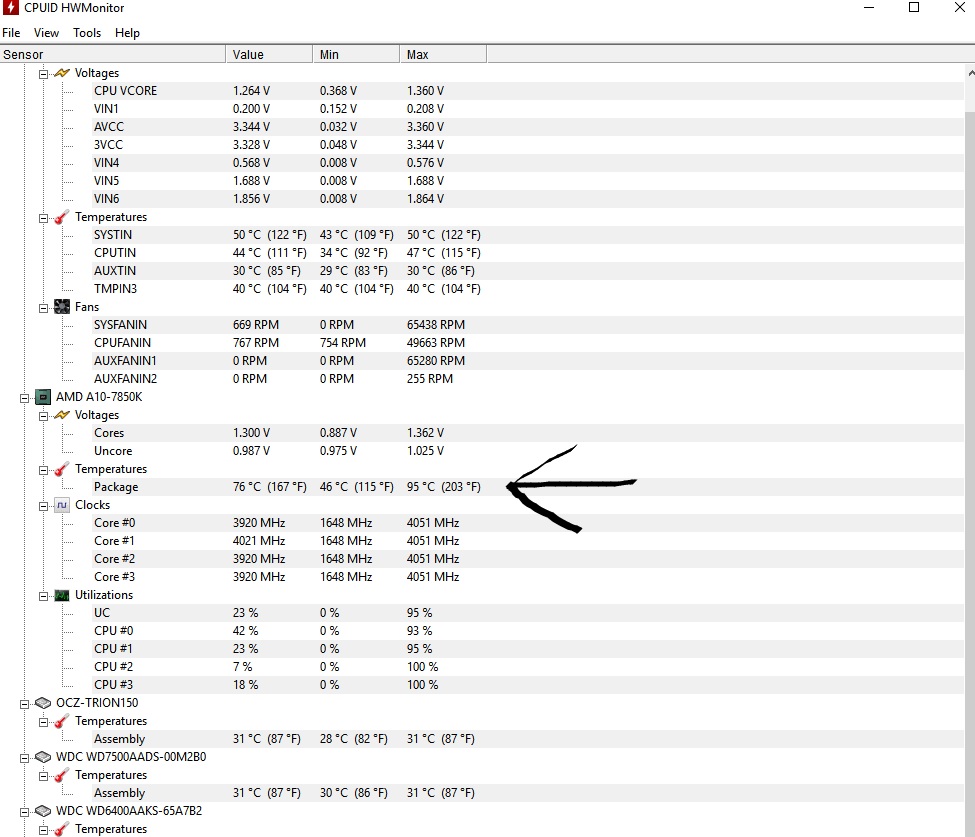Click the lightning icon beside the first Voltages node
The image size is (975, 837).
[x=62, y=73]
